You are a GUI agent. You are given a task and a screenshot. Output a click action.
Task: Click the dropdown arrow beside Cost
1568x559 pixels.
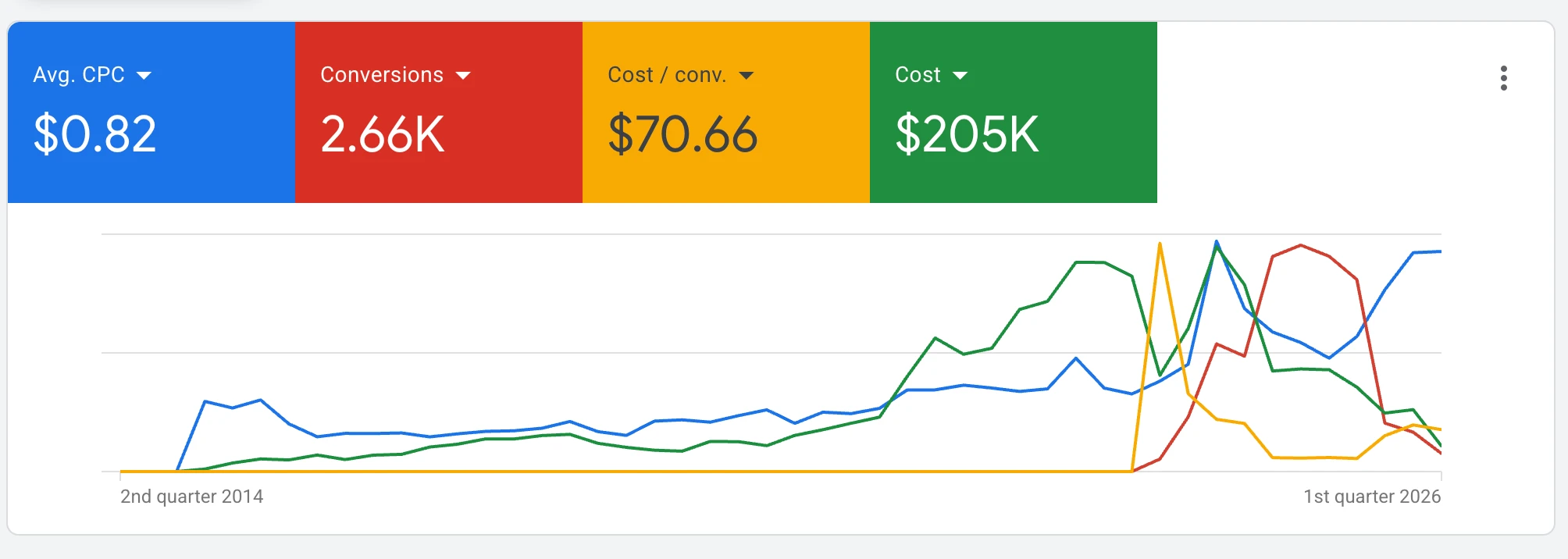click(x=960, y=76)
